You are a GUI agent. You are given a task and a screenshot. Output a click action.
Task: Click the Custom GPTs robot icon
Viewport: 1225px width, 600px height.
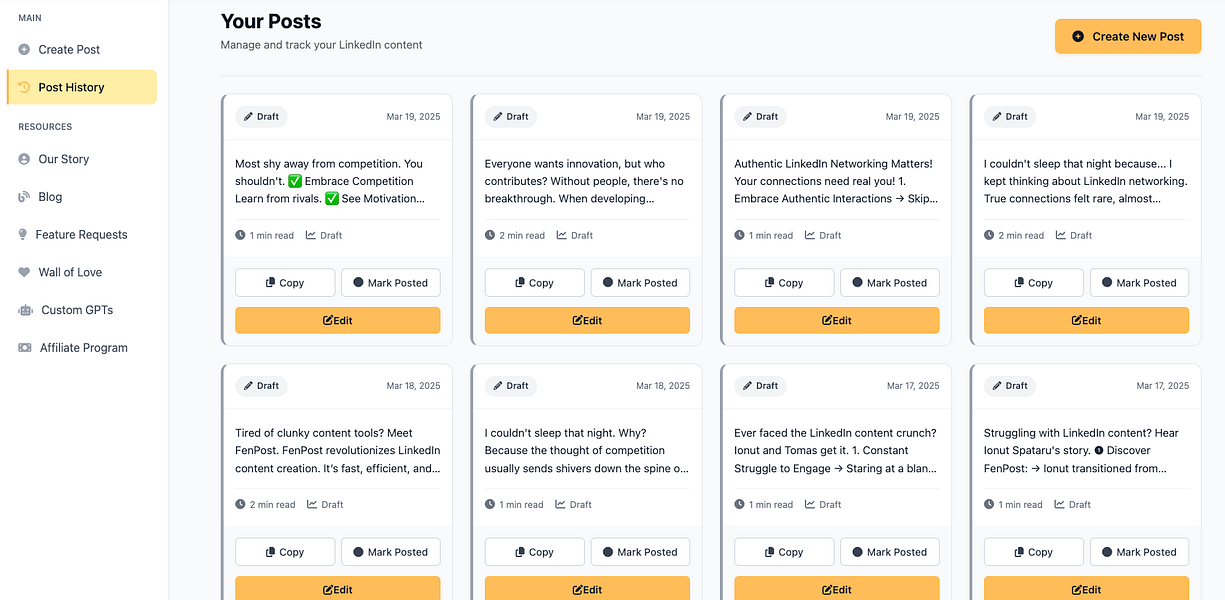tap(25, 310)
